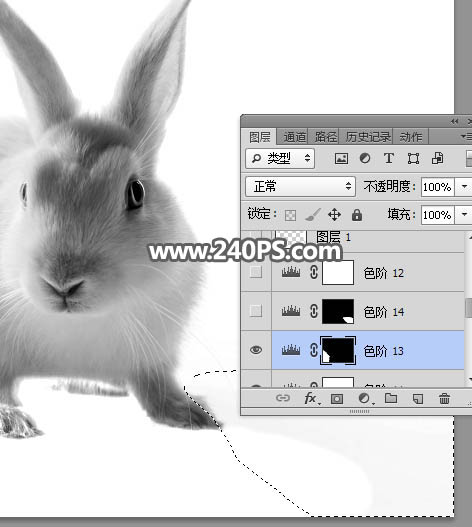
Task: Click lock all padlock icon
Action: point(357,215)
